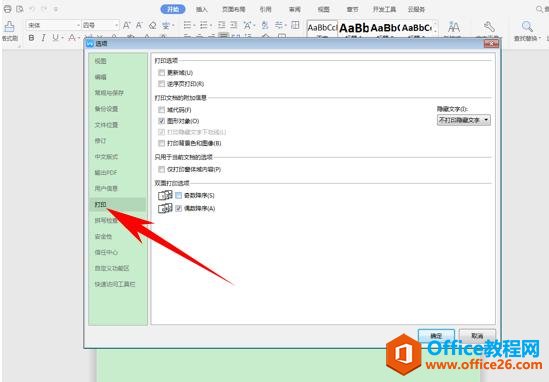Open the 云服务 ribbon tab
549x382 pixels.
[x=416, y=9]
